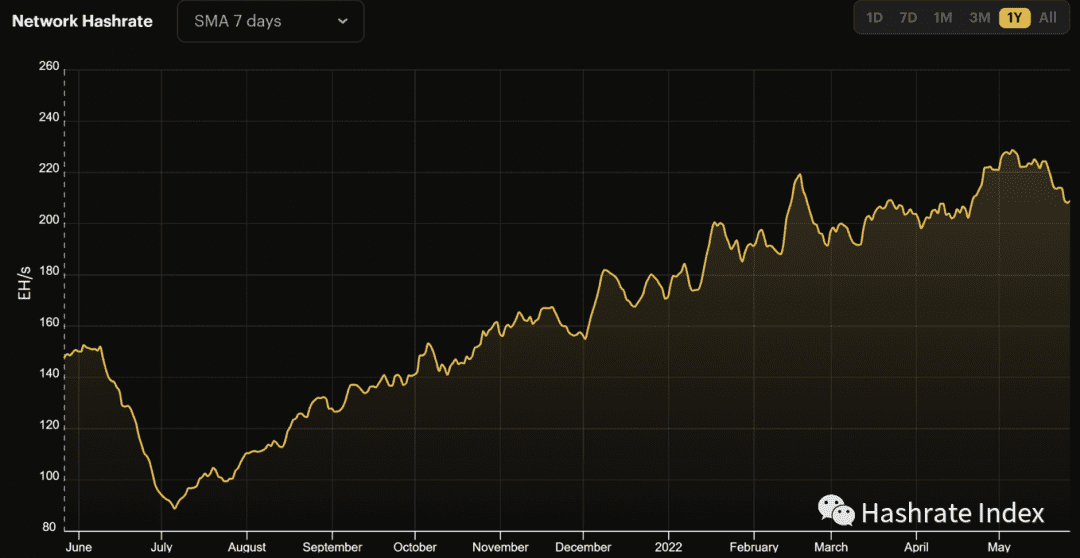This screenshot has height=558, width=1080.
Task: Select the 1M time range
Action: click(942, 18)
